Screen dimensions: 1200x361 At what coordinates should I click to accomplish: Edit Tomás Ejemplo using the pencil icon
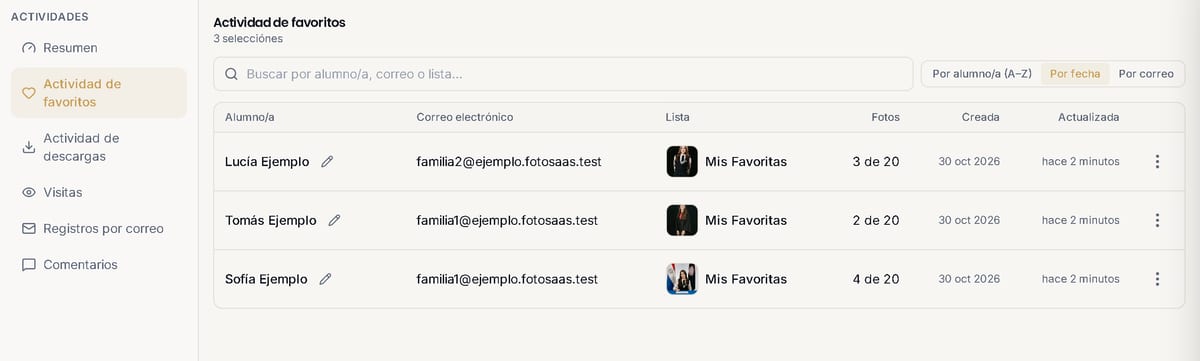point(334,220)
